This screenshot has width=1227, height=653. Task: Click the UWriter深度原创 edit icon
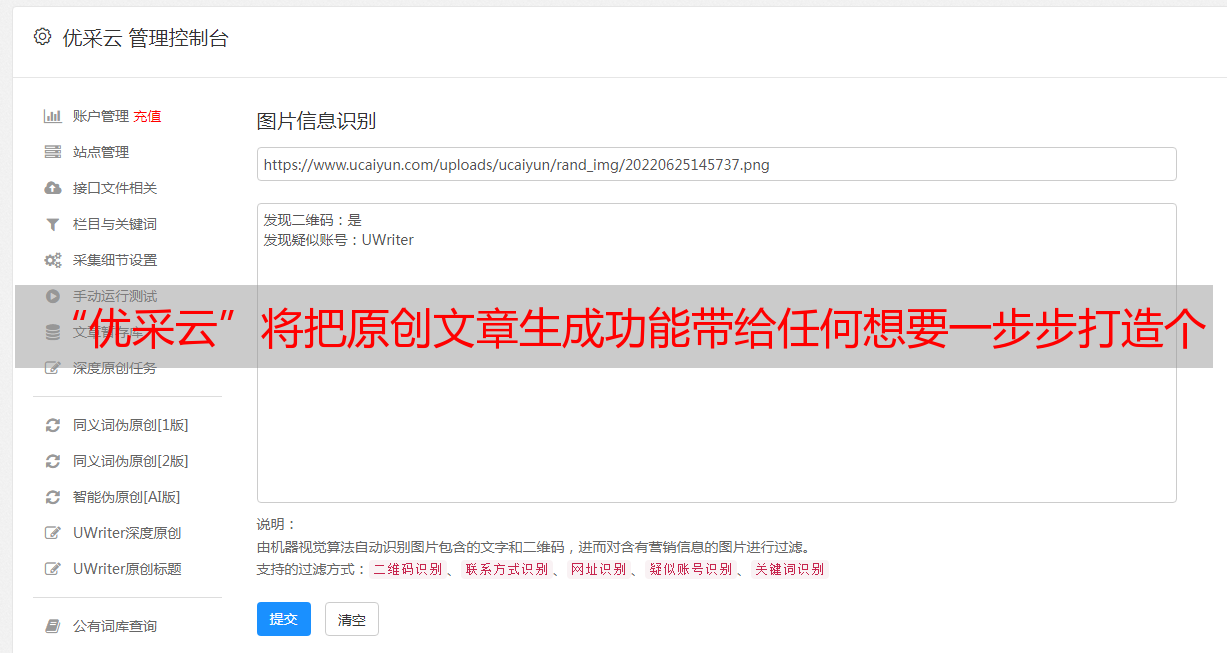point(53,533)
